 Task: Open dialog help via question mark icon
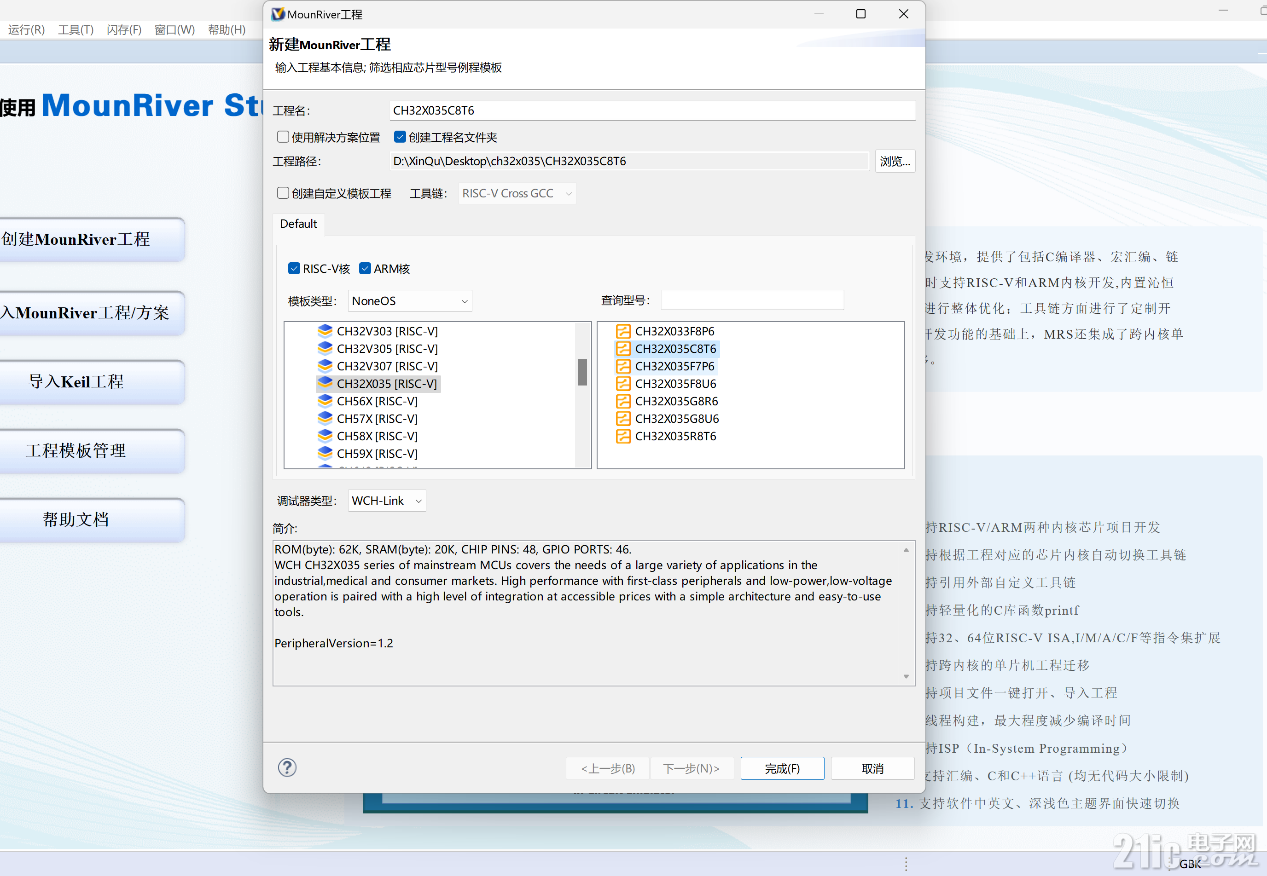pos(287,767)
